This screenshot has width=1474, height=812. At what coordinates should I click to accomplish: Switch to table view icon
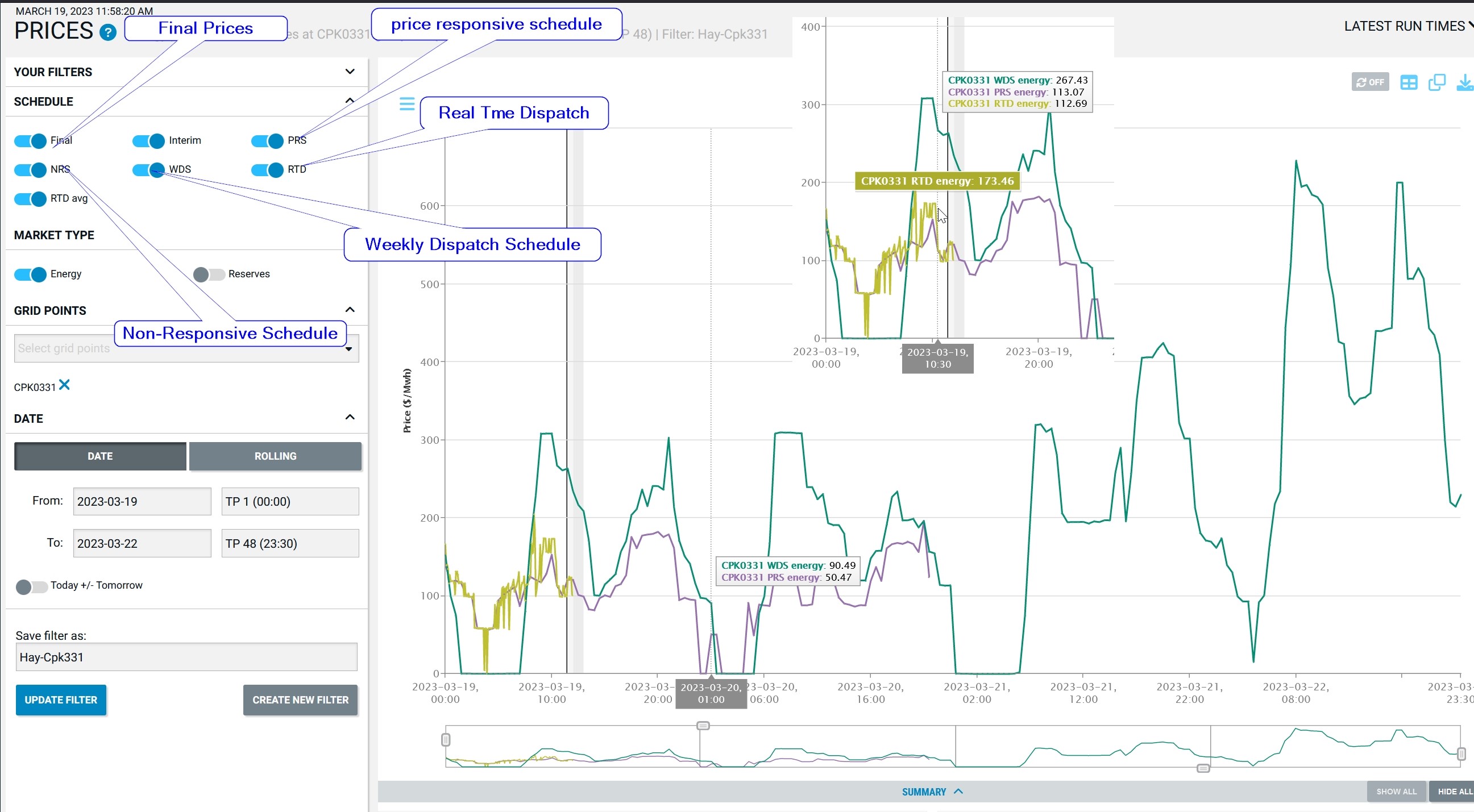tap(1408, 82)
